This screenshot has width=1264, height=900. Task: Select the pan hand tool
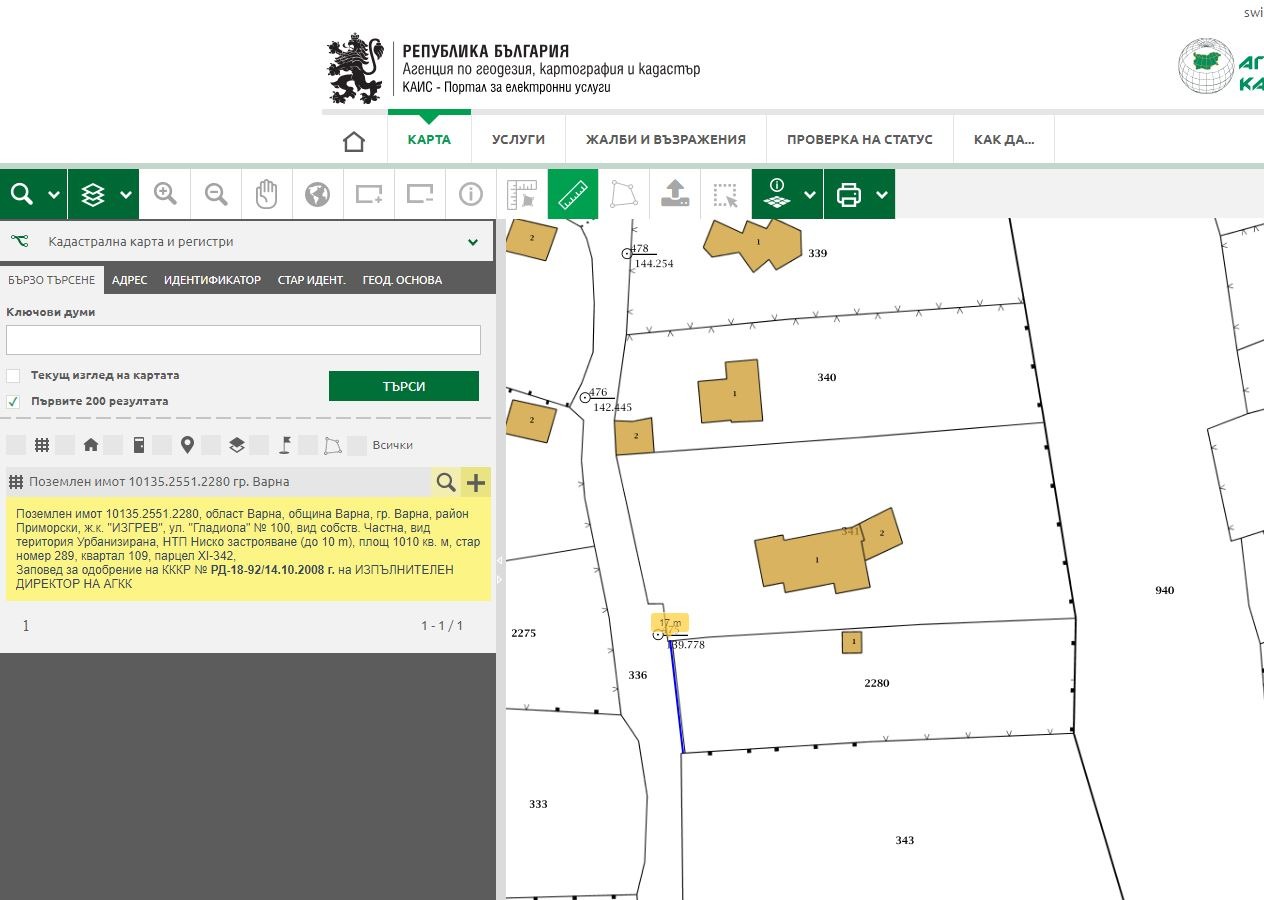click(266, 194)
